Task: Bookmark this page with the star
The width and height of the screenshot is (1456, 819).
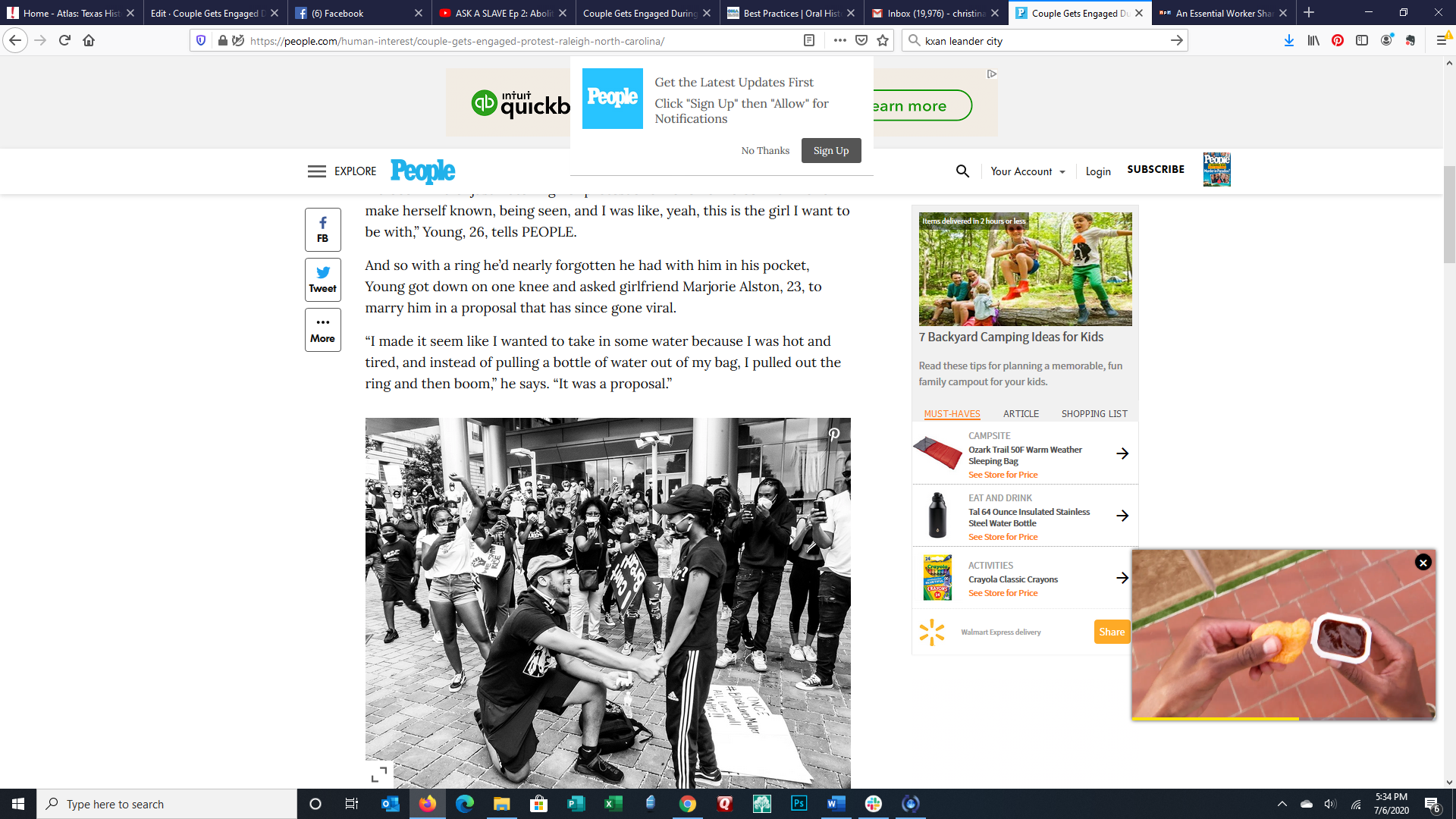Action: (x=883, y=40)
